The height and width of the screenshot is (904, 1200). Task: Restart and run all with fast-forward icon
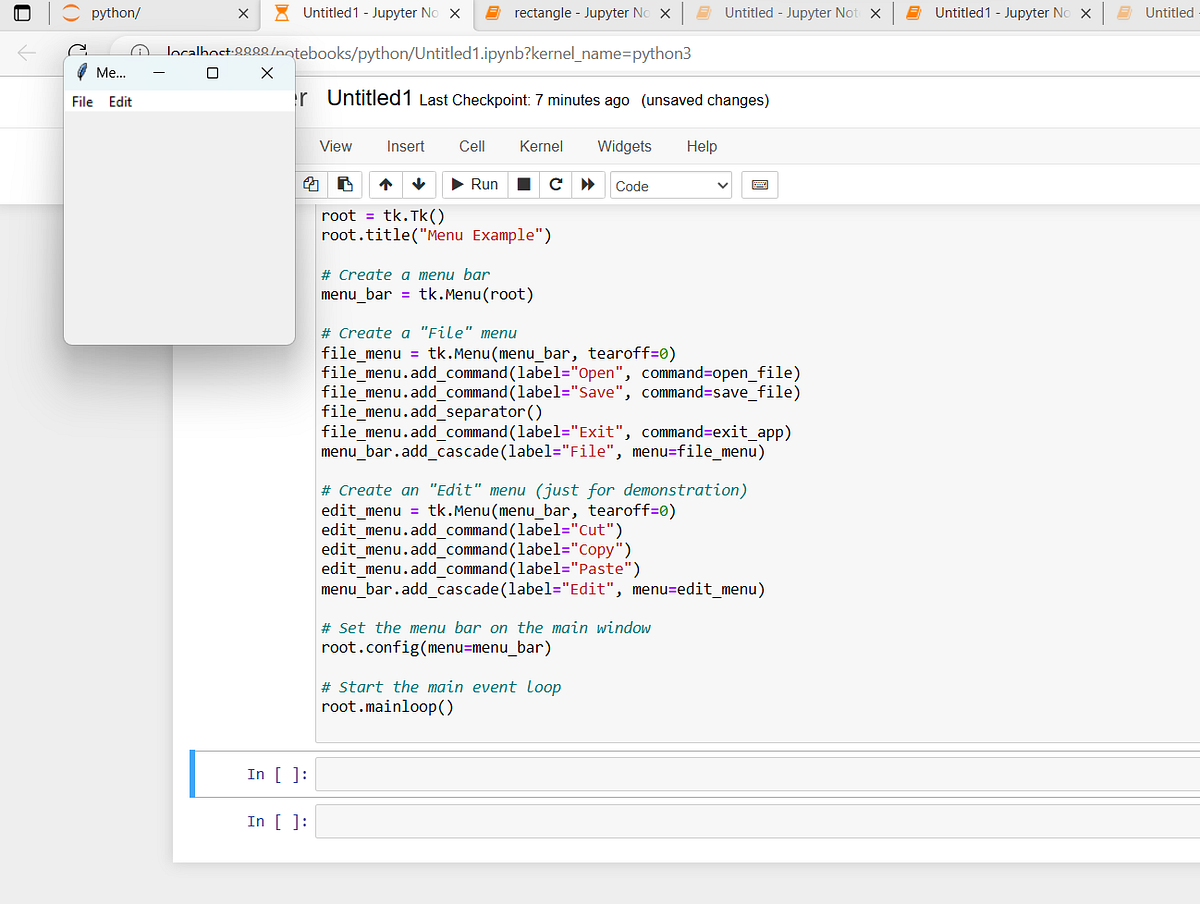[588, 185]
